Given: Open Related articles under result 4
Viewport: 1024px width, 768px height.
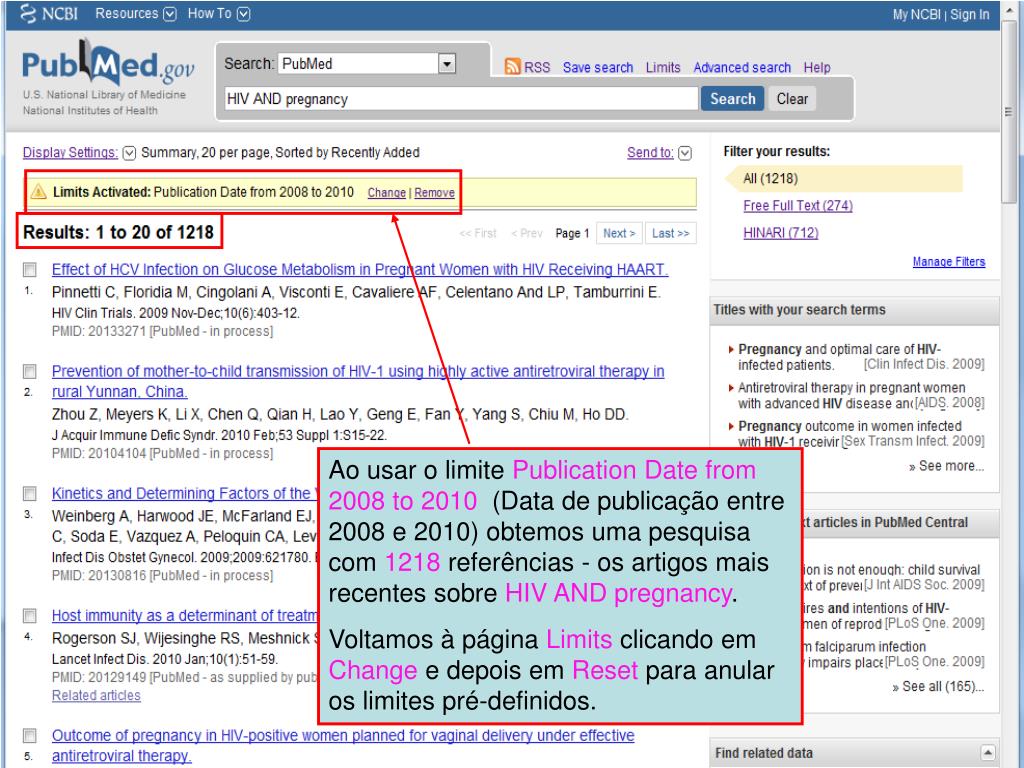Looking at the screenshot, I should (96, 696).
